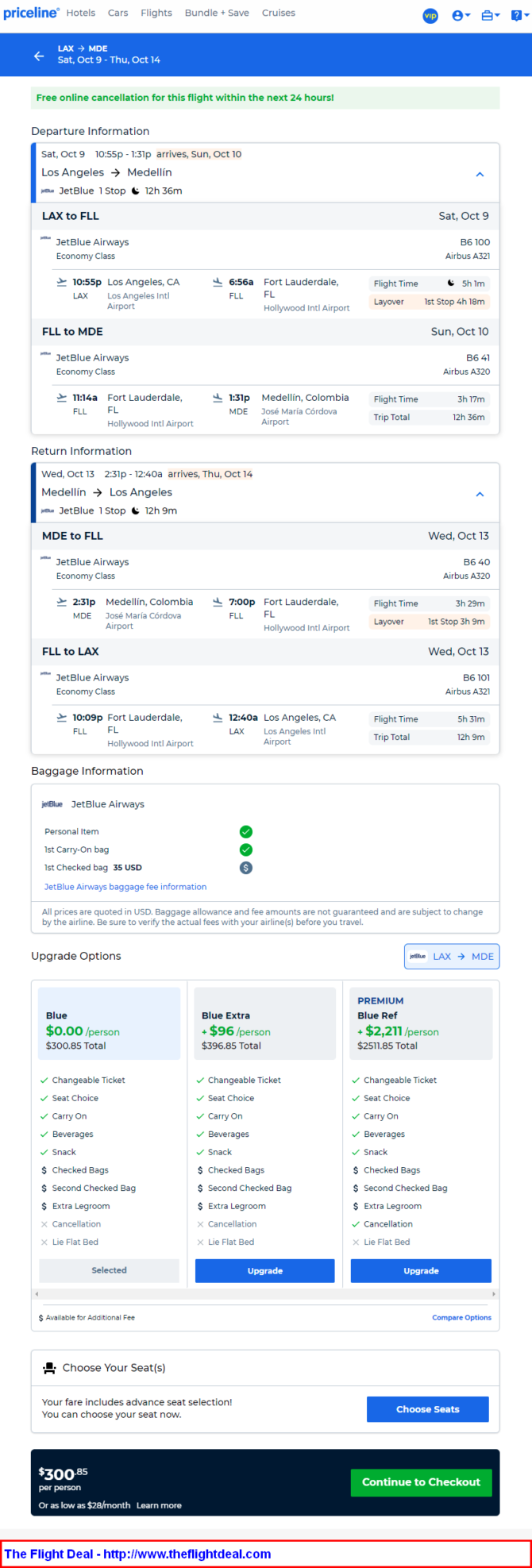This screenshot has width=532, height=1568.
Task: Click the green Continue to Checkout button
Action: tap(421, 1482)
